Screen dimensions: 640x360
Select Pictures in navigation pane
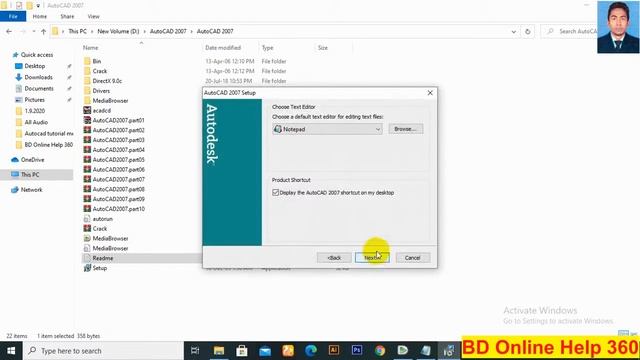pyautogui.click(x=34, y=100)
